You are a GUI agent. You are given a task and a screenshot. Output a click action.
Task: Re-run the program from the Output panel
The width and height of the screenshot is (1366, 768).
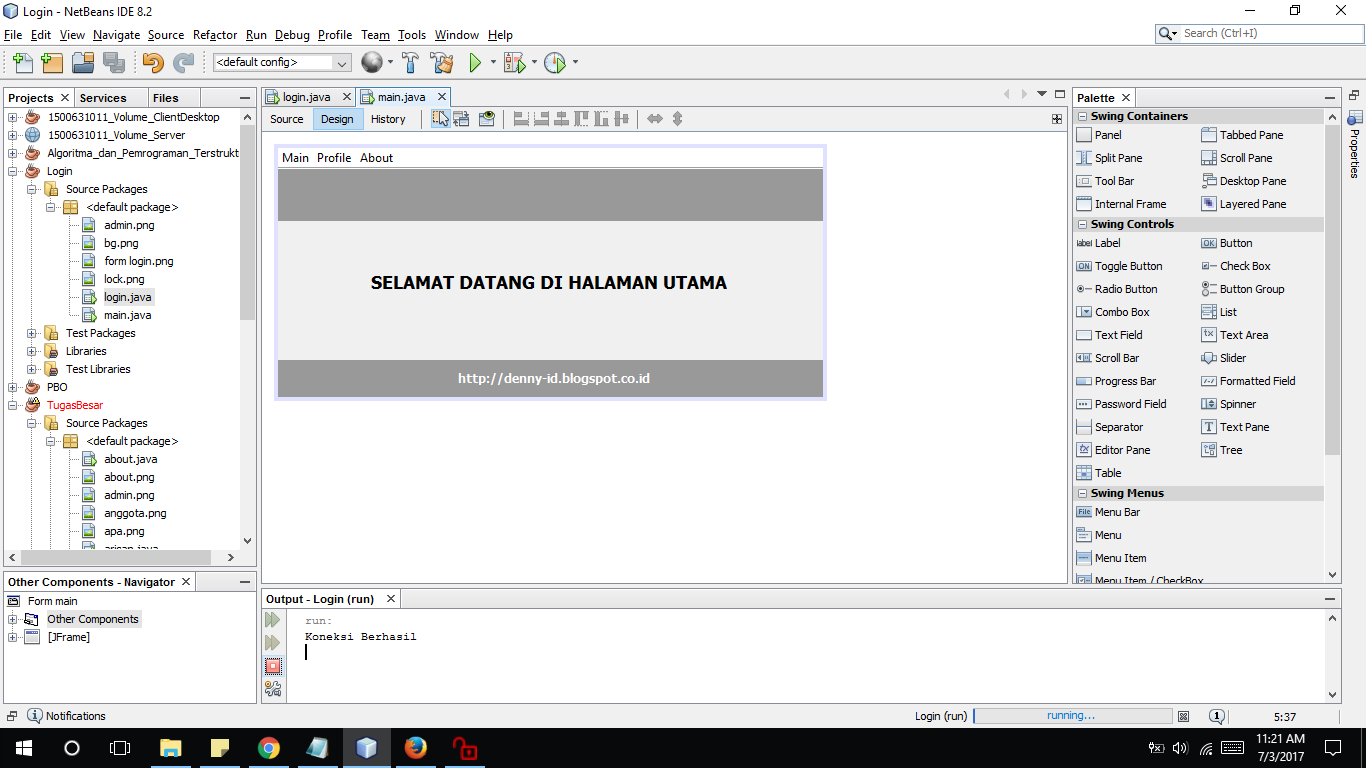(x=272, y=619)
